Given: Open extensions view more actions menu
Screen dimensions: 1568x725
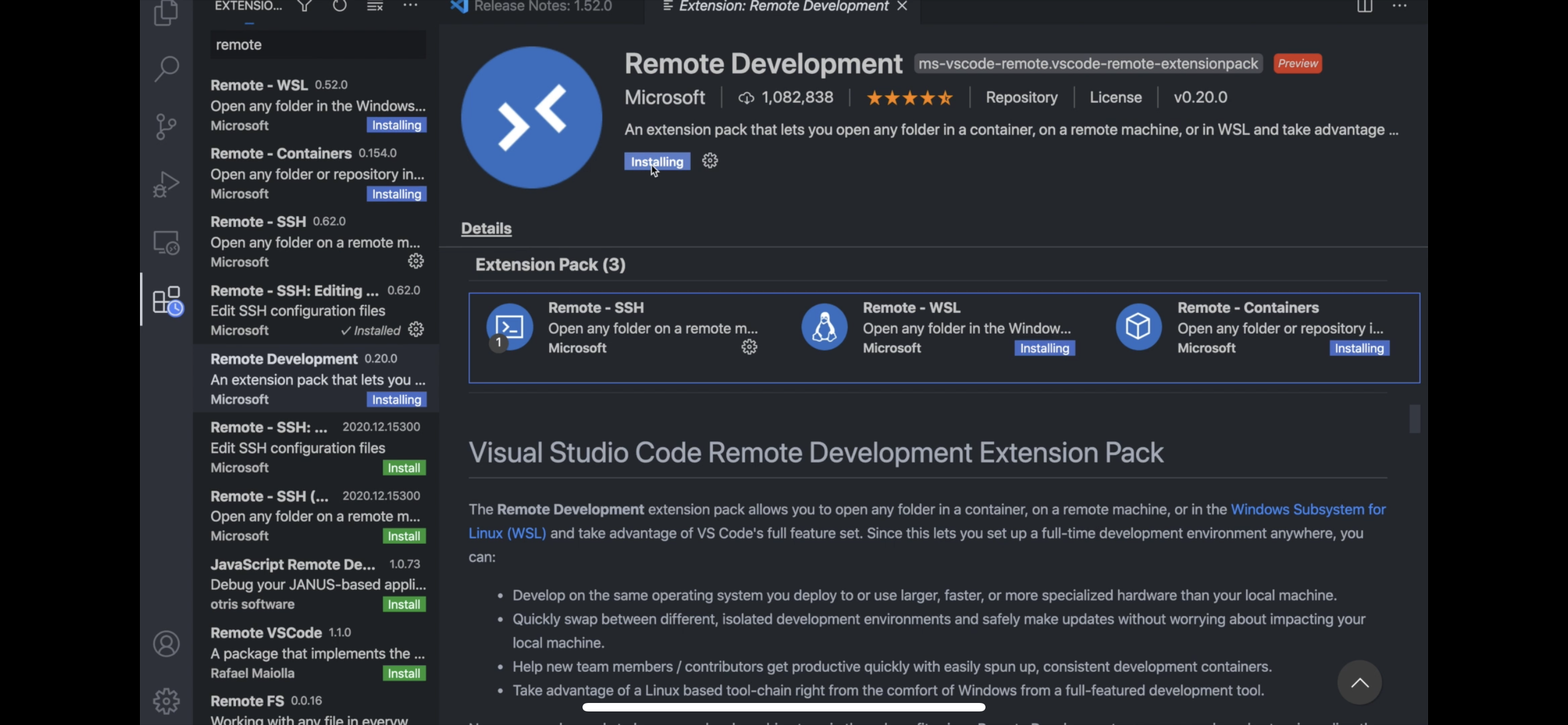Looking at the screenshot, I should pos(410,6).
